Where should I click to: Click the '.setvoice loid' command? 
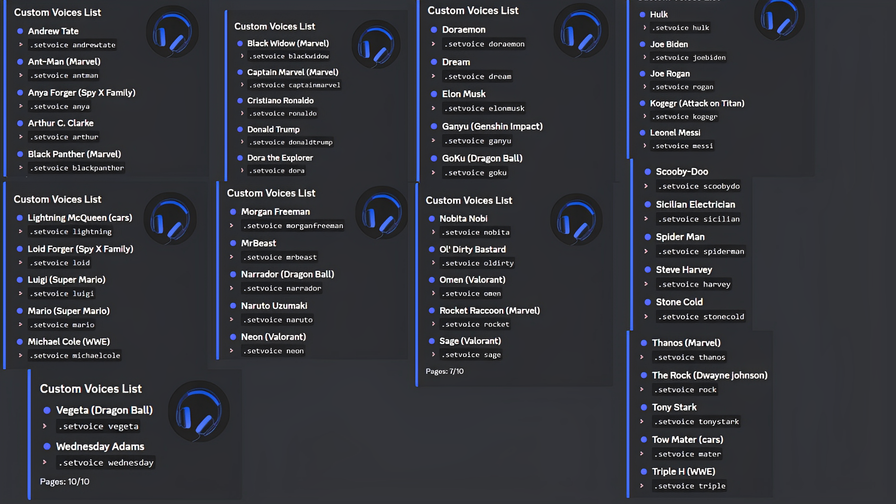click(59, 263)
